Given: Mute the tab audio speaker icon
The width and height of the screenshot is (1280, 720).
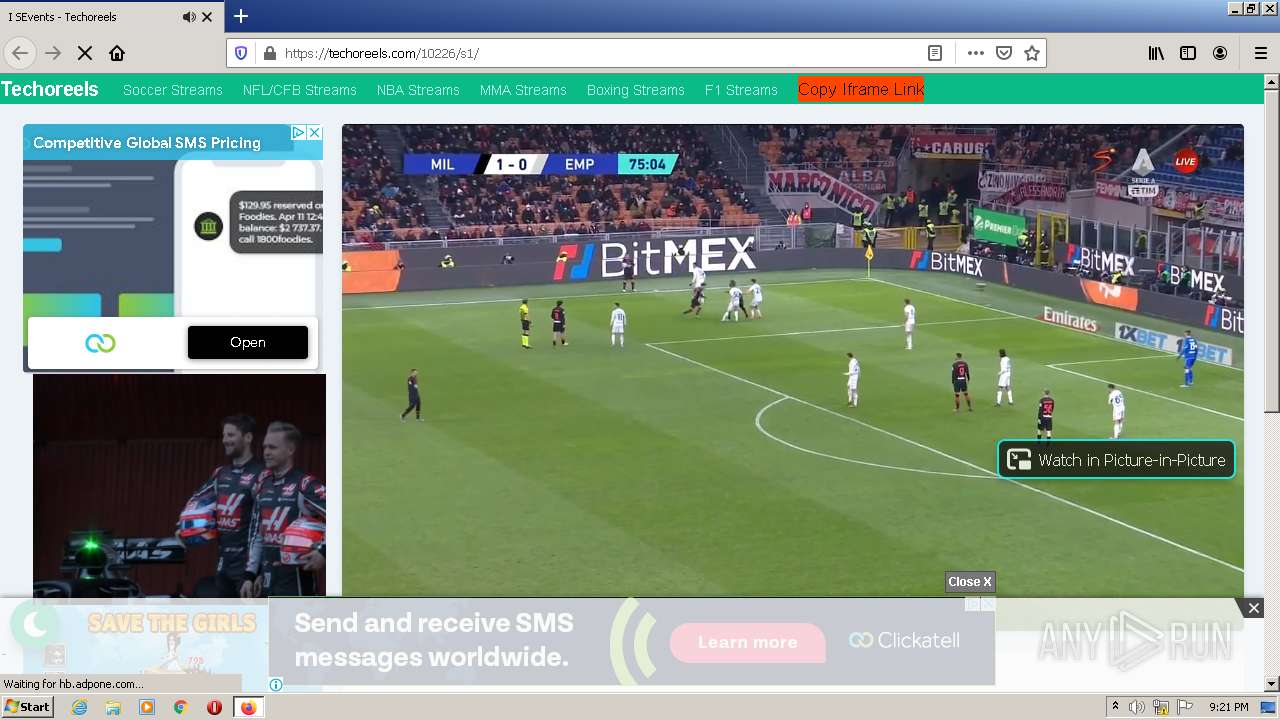Looking at the screenshot, I should point(189,17).
